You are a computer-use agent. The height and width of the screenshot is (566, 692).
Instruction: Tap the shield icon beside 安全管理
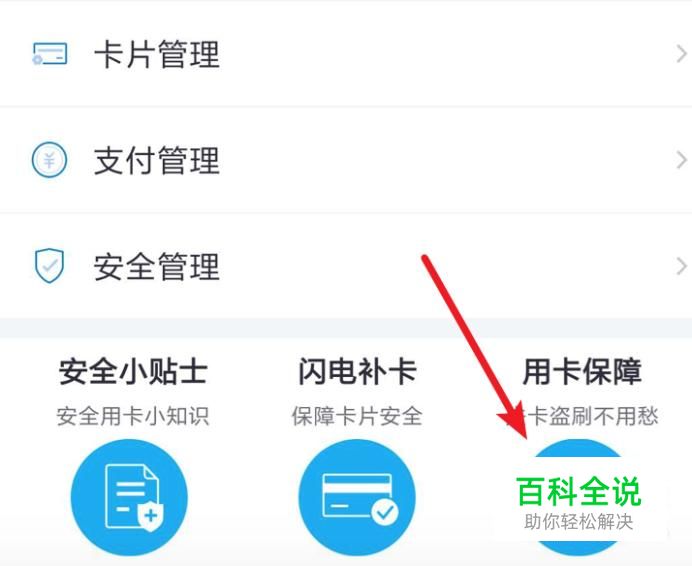click(x=49, y=265)
